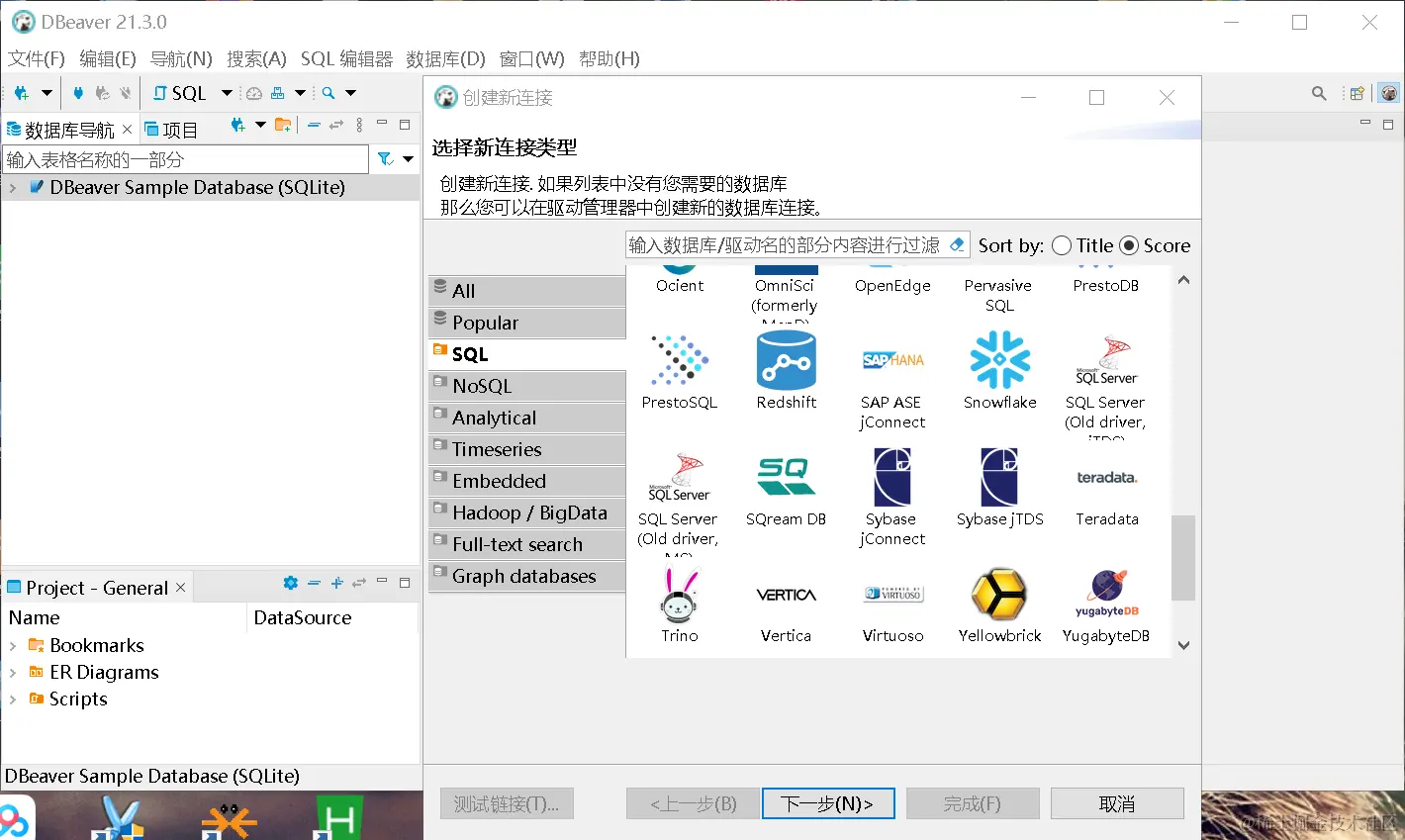Click the blue Connect plug icon

point(78,93)
